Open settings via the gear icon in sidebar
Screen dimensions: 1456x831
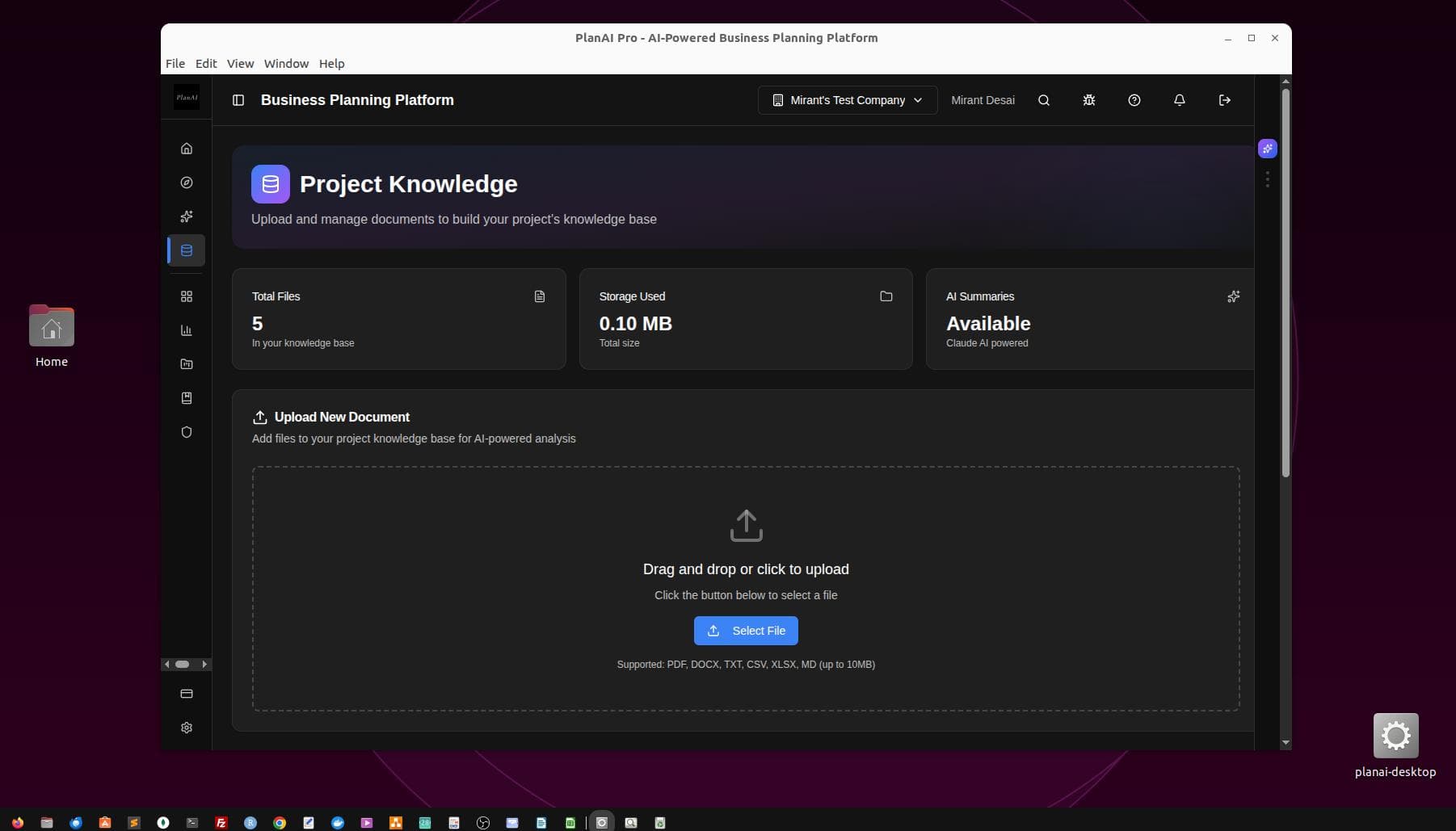pyautogui.click(x=187, y=728)
